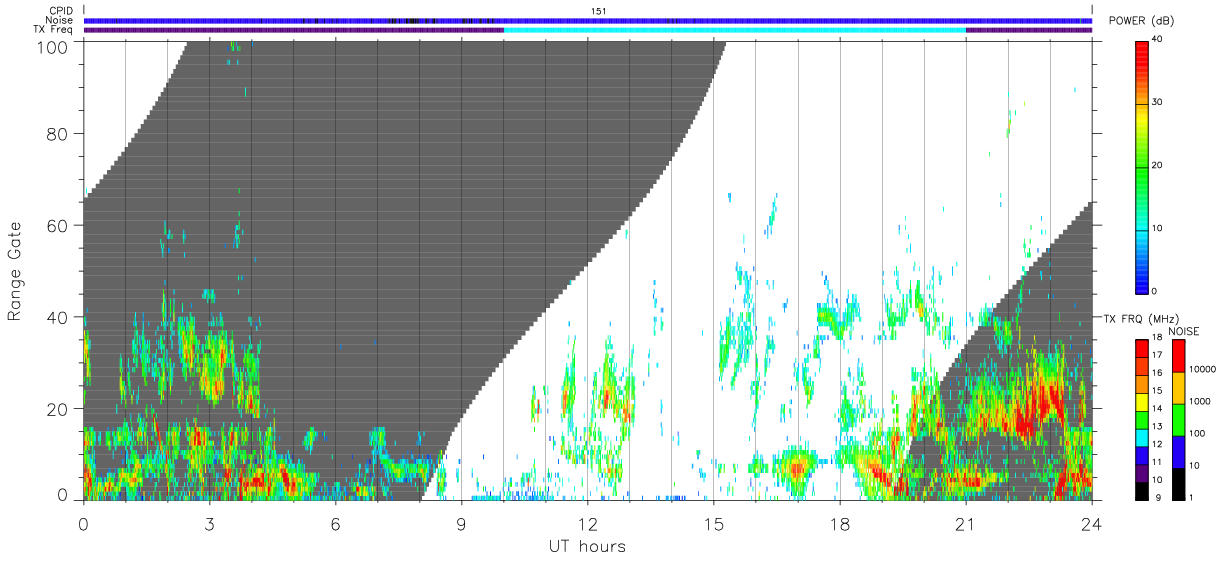Viewport: 1228px width, 567px height.
Task: Click the POWER (dB) colorbar title
Action: (1142, 21)
